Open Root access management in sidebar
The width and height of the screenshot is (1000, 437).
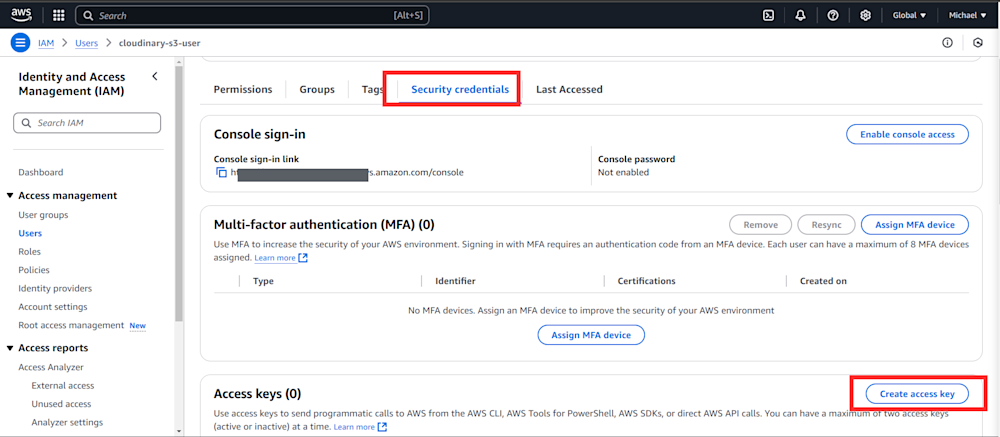point(71,325)
